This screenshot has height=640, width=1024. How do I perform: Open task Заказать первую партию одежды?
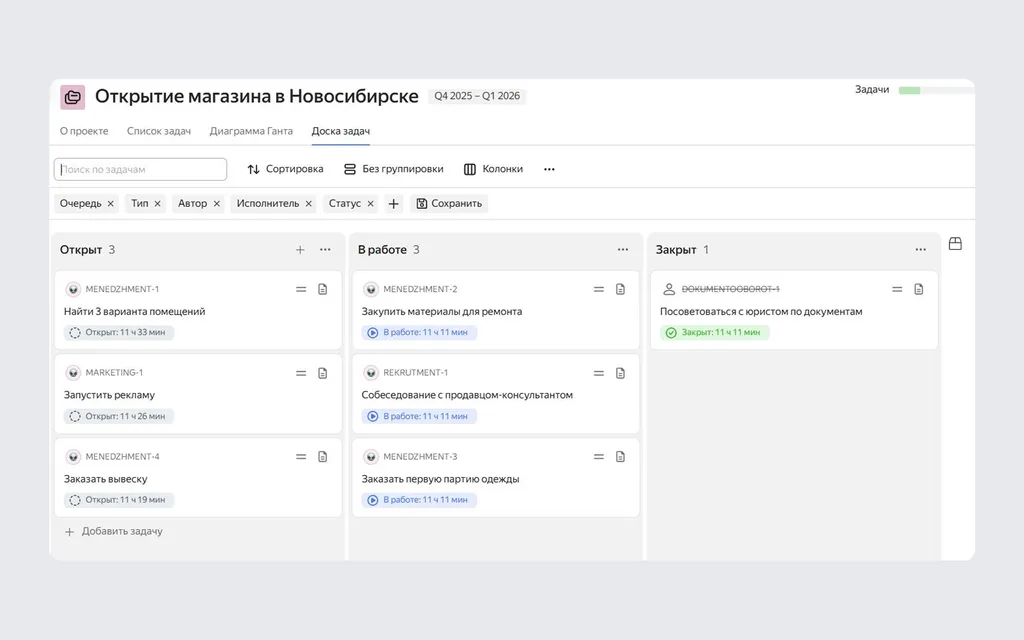pos(440,479)
